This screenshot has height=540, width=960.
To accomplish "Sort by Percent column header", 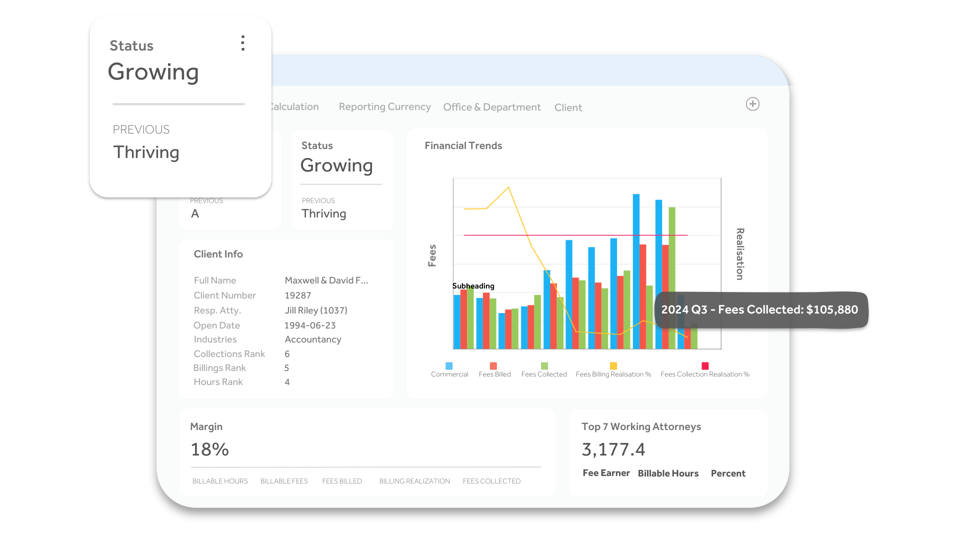I will pyautogui.click(x=728, y=473).
